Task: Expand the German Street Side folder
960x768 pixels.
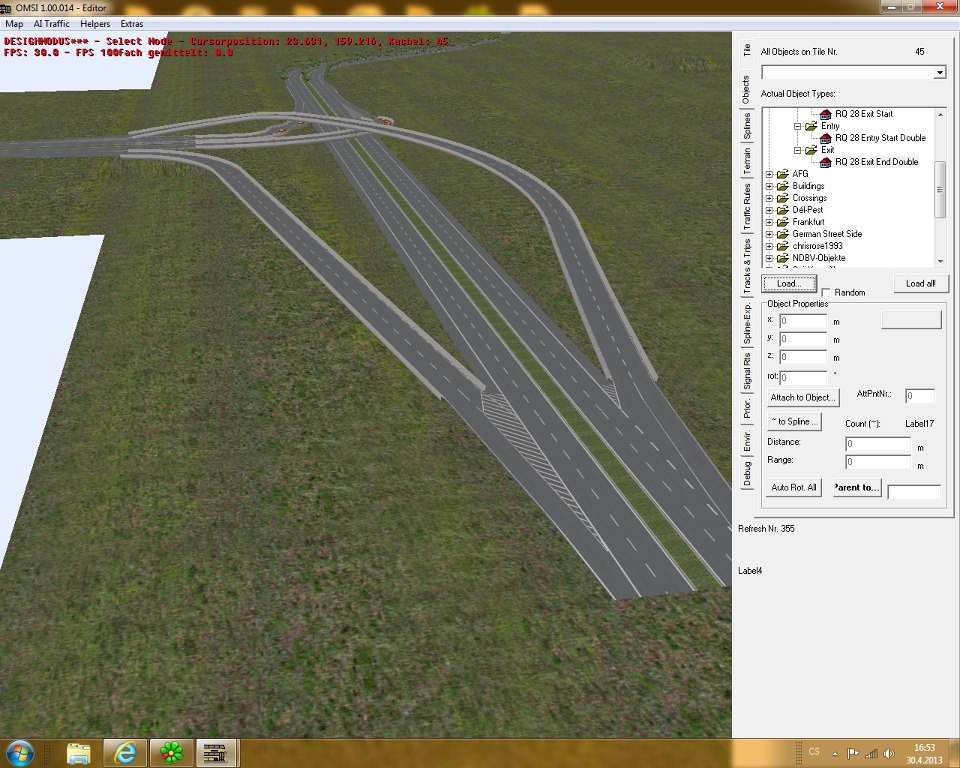Action: pos(769,234)
